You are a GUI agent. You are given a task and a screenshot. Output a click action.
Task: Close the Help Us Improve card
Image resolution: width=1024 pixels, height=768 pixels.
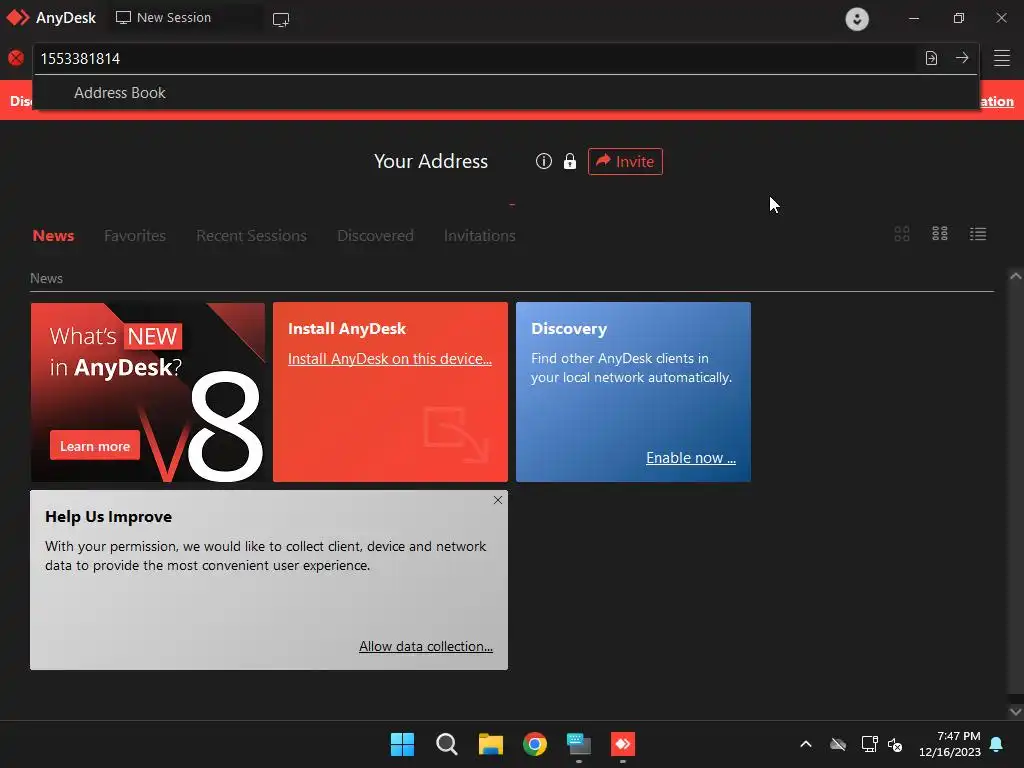point(498,500)
